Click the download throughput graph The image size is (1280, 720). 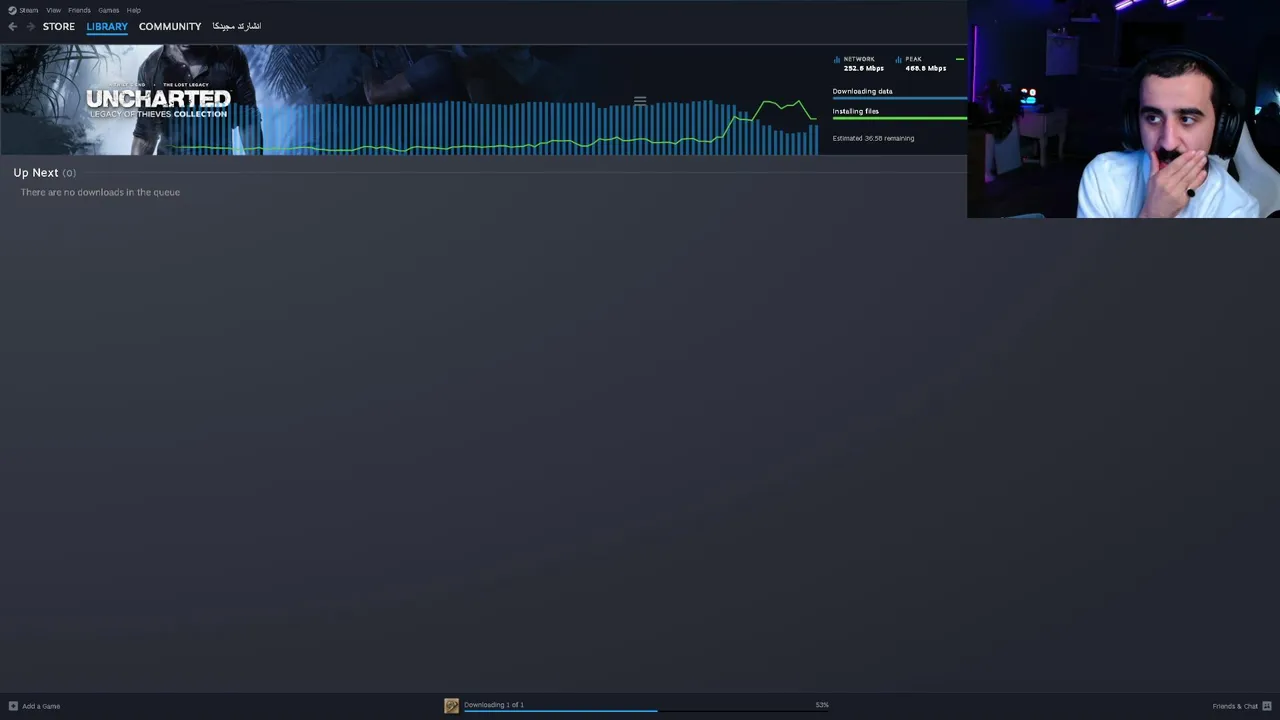495,127
